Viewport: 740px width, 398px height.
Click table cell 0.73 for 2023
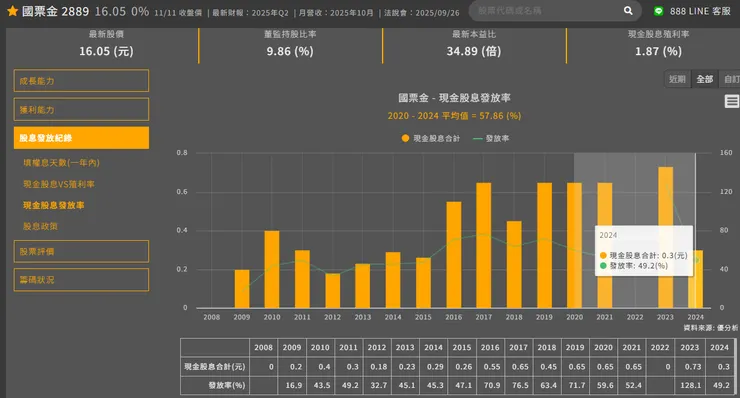point(690,366)
